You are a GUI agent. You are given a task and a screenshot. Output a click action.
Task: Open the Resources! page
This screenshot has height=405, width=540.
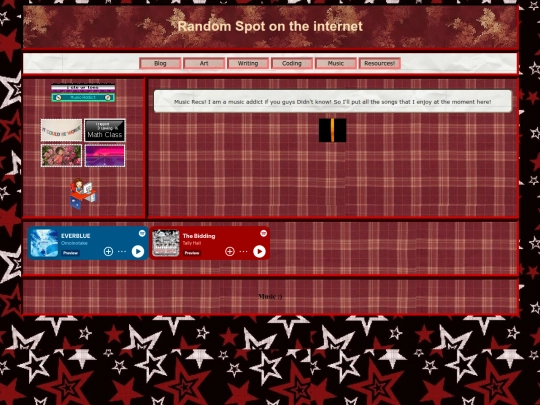click(380, 63)
